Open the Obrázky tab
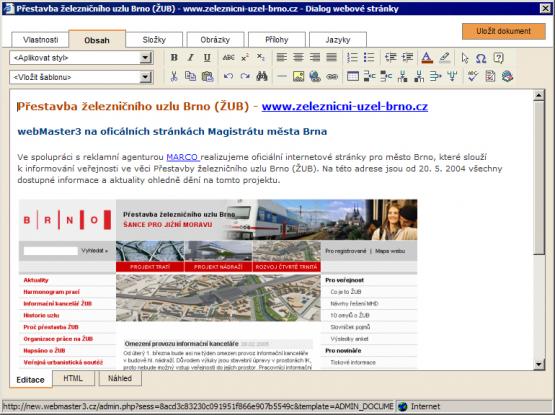The width and height of the screenshot is (555, 415). coord(215,40)
